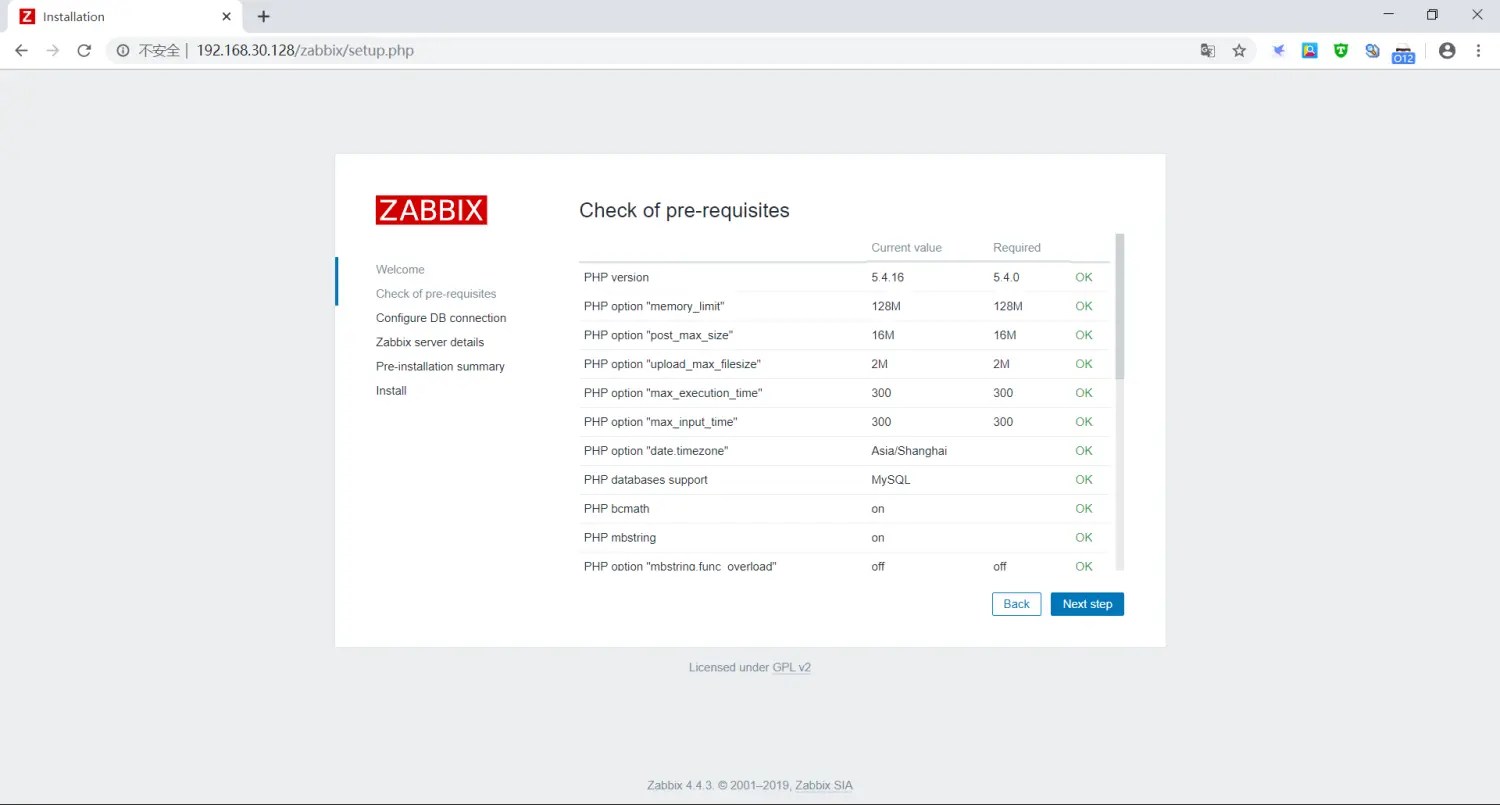This screenshot has height=805, width=1500.
Task: Click the not-secure site info icon
Action: coord(123,50)
